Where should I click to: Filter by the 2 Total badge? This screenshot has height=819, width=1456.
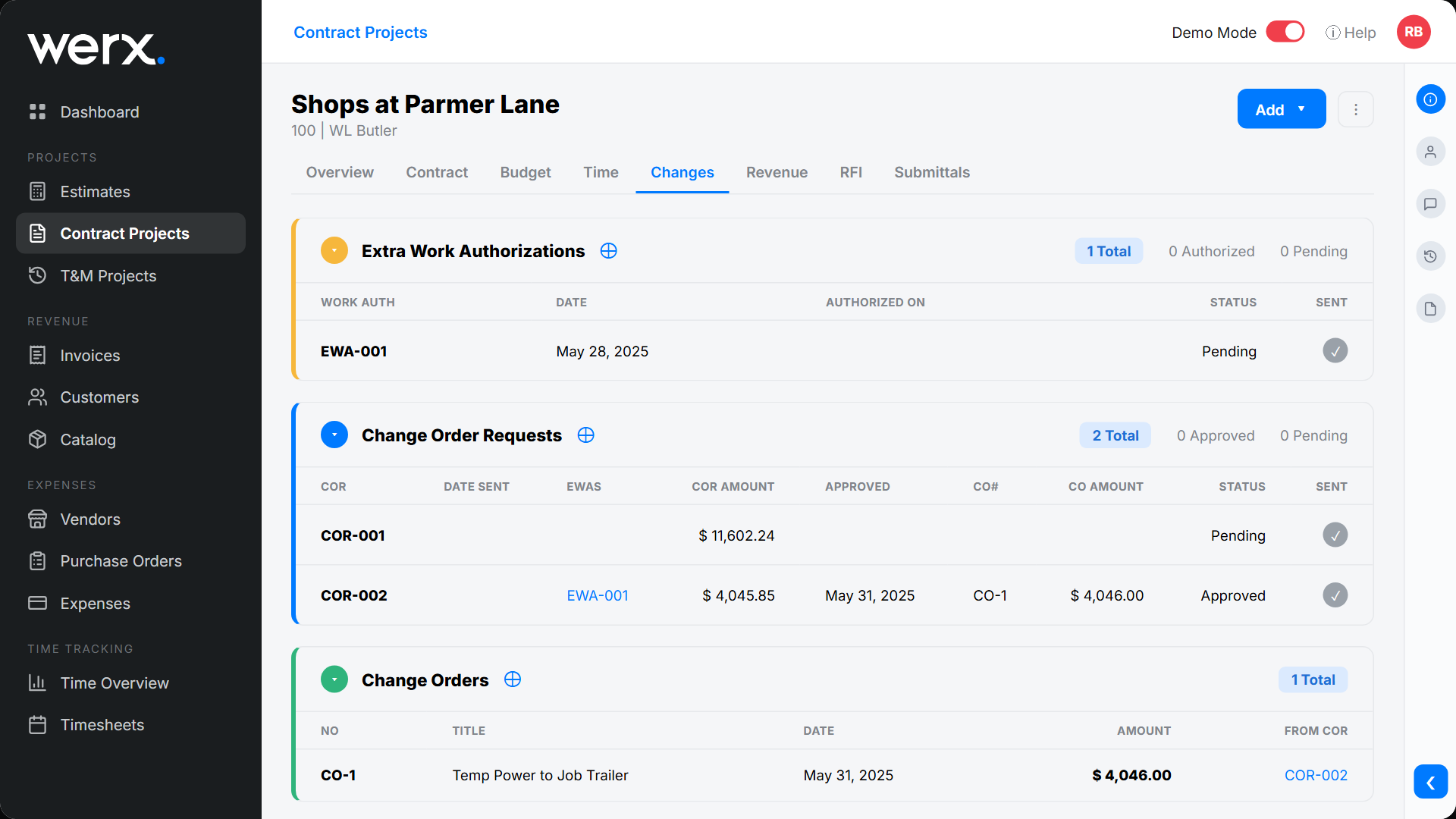(x=1116, y=435)
